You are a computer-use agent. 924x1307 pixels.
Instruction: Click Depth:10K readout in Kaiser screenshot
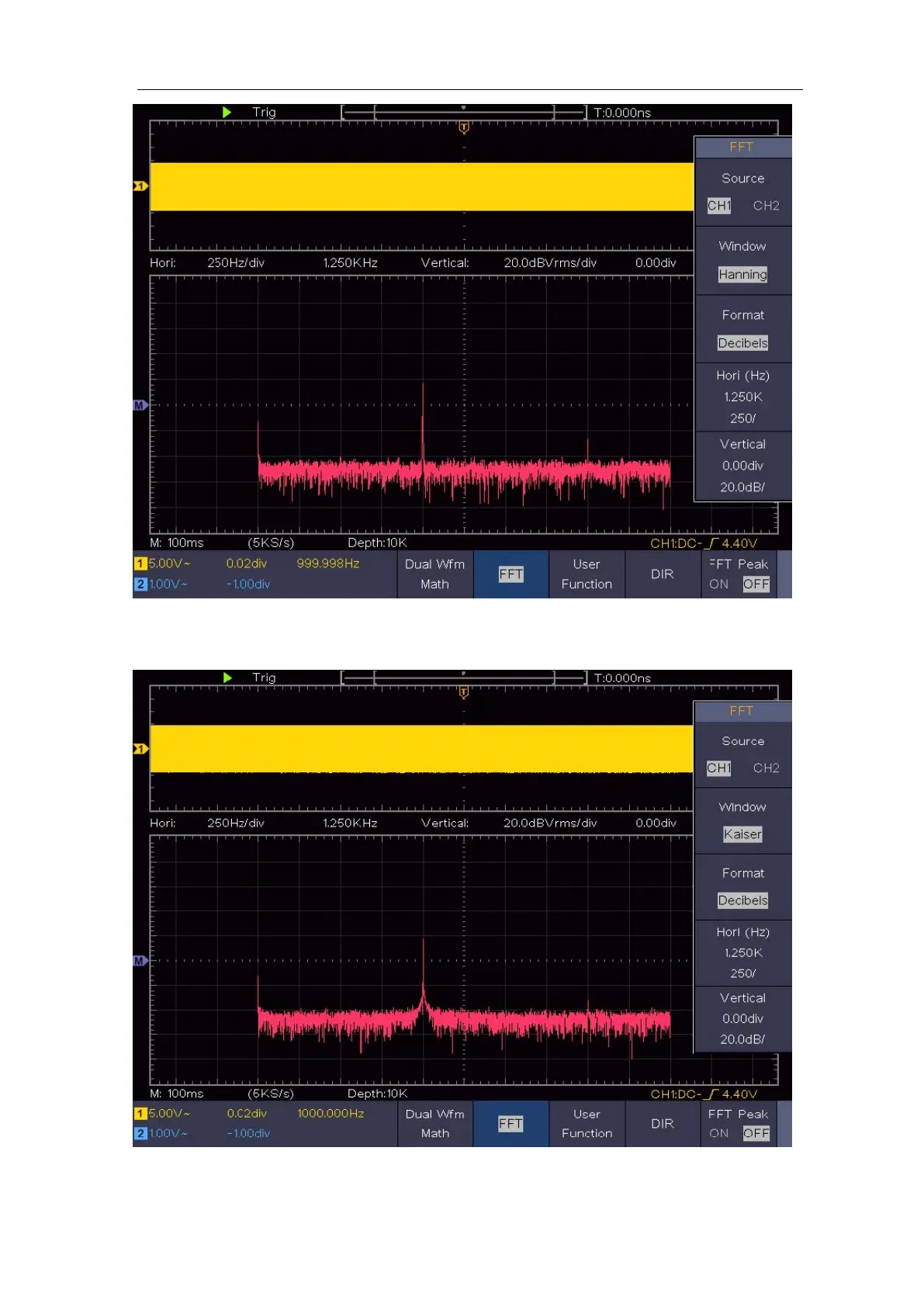pyautogui.click(x=377, y=1094)
